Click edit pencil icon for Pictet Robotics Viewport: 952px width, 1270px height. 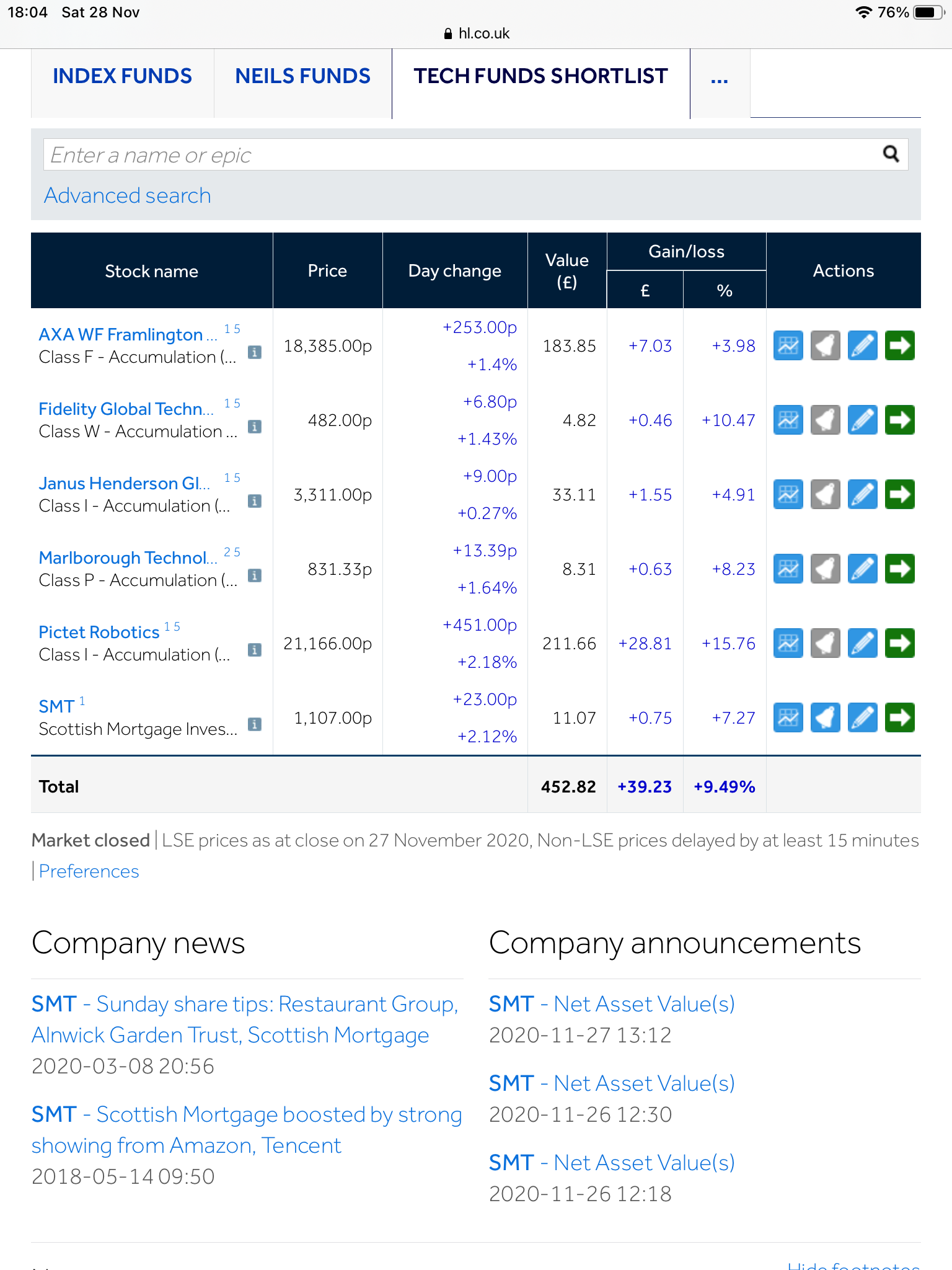[x=862, y=643]
